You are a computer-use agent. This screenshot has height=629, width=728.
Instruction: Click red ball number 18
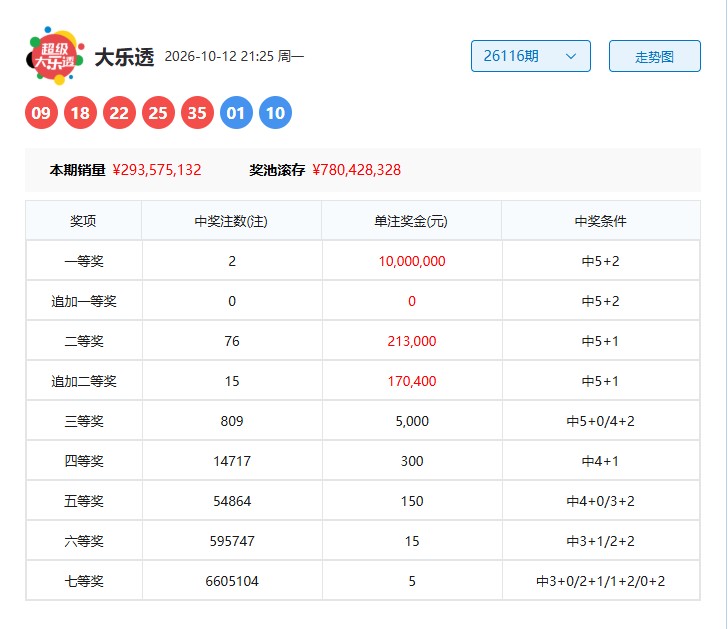[80, 113]
